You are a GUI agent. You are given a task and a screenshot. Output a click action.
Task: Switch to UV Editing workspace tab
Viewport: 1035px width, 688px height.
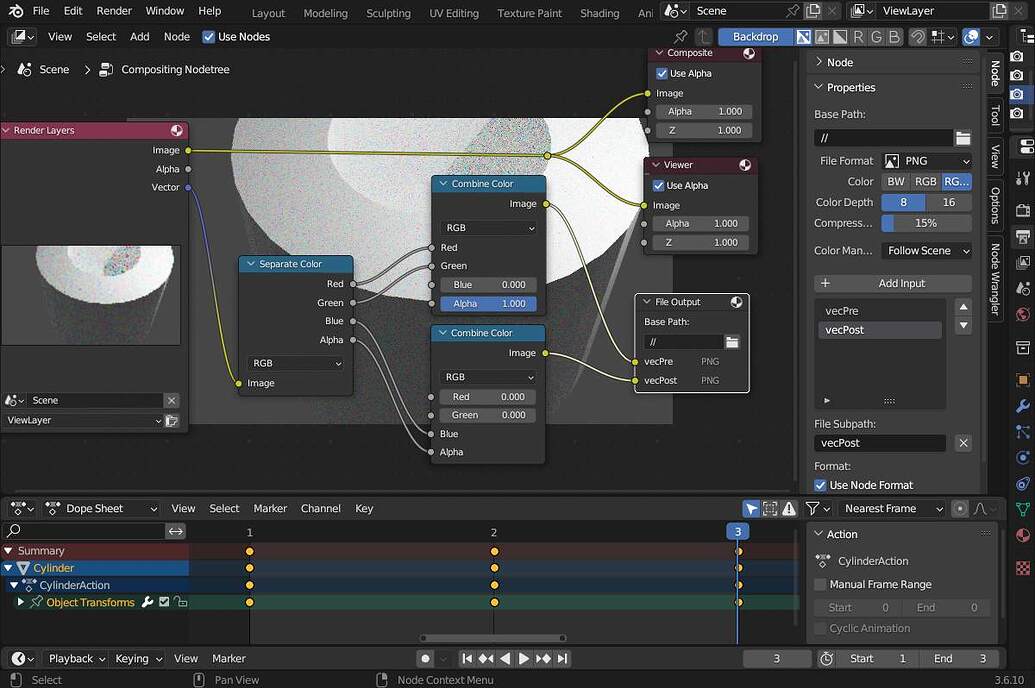[453, 13]
